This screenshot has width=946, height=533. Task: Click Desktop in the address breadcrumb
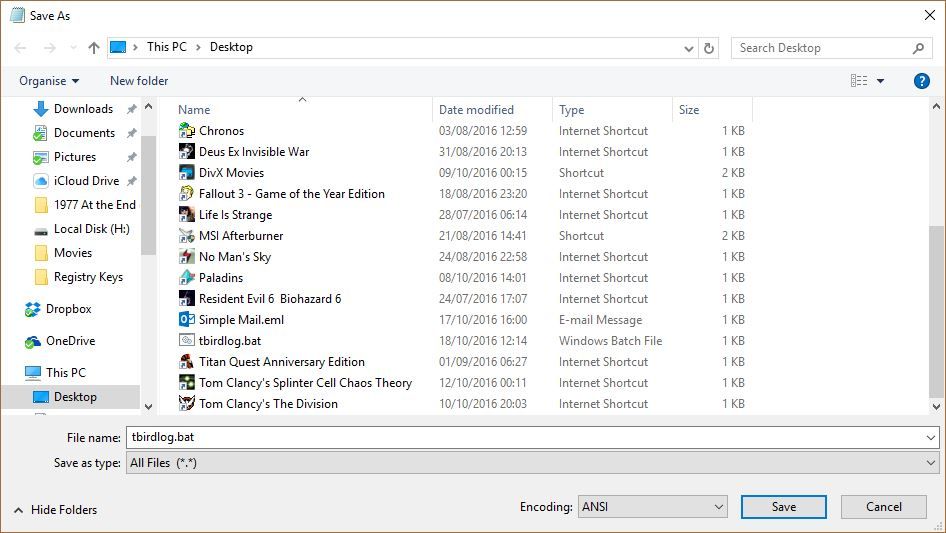[231, 46]
